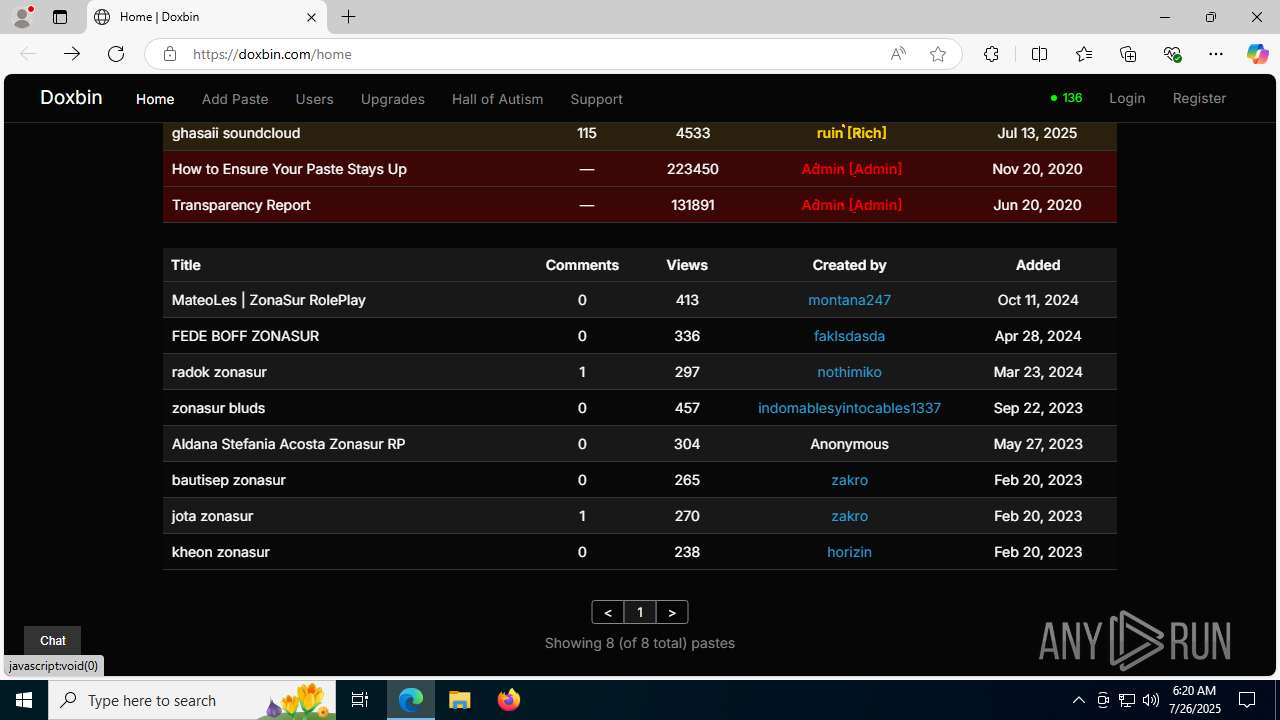Activate the Read aloud icon
Image resolution: width=1280 pixels, height=720 pixels.
click(x=898, y=54)
